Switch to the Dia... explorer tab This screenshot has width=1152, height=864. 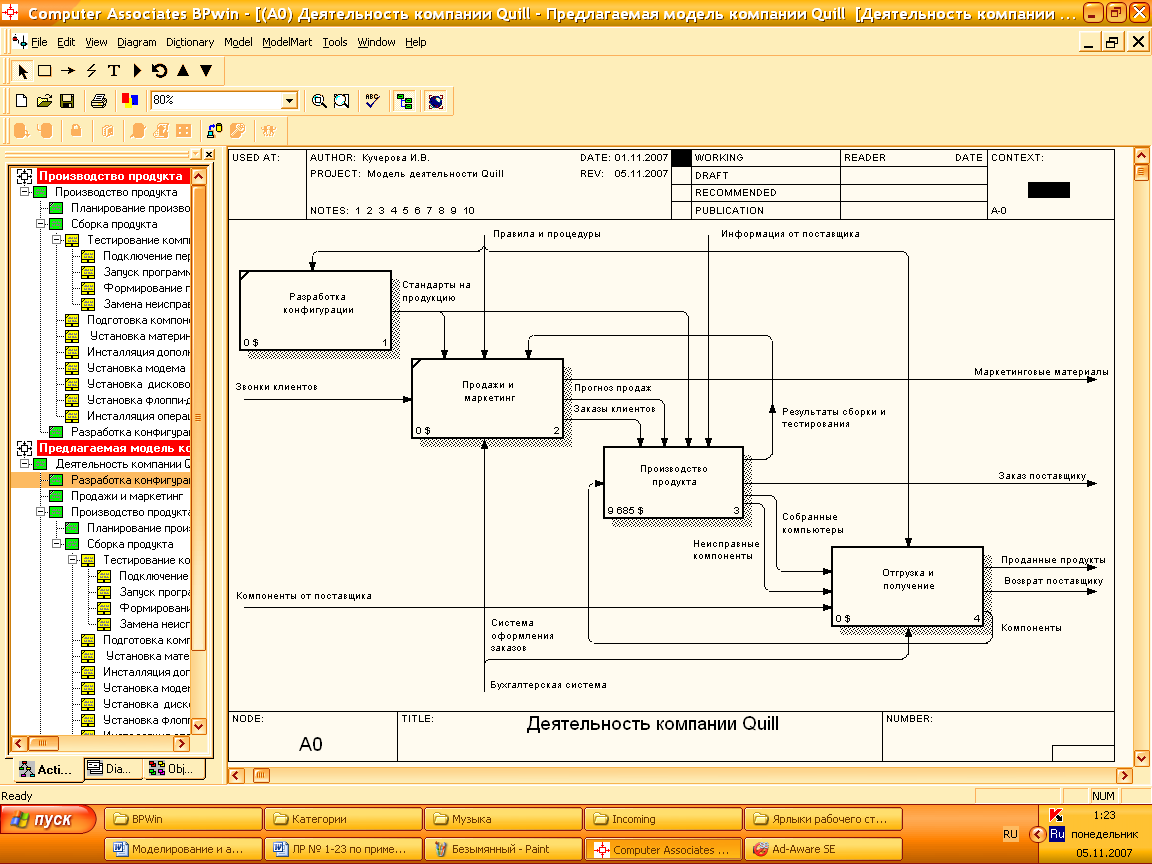click(x=113, y=768)
